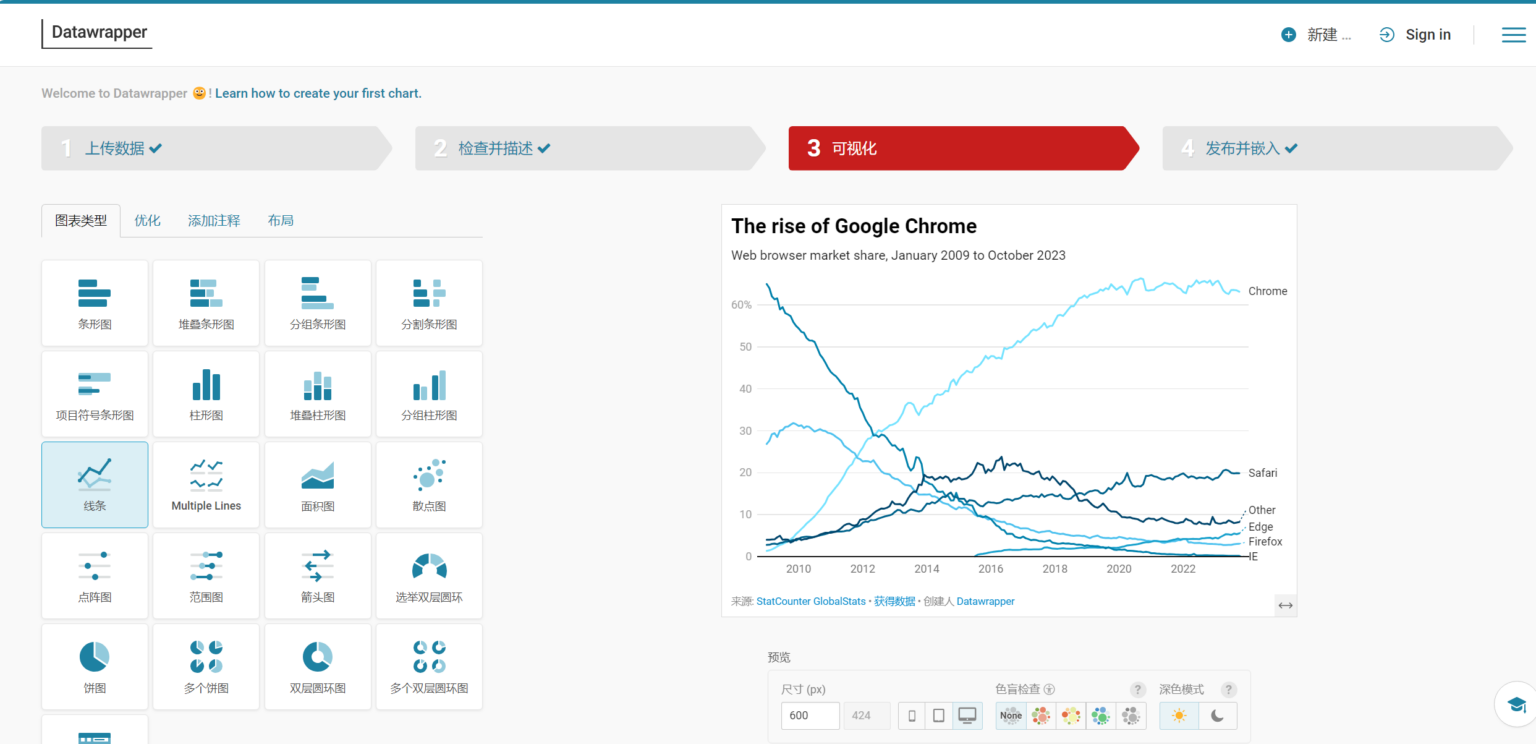Open 'Learn how to create your first chart' link
This screenshot has width=1536, height=744.
[x=318, y=93]
